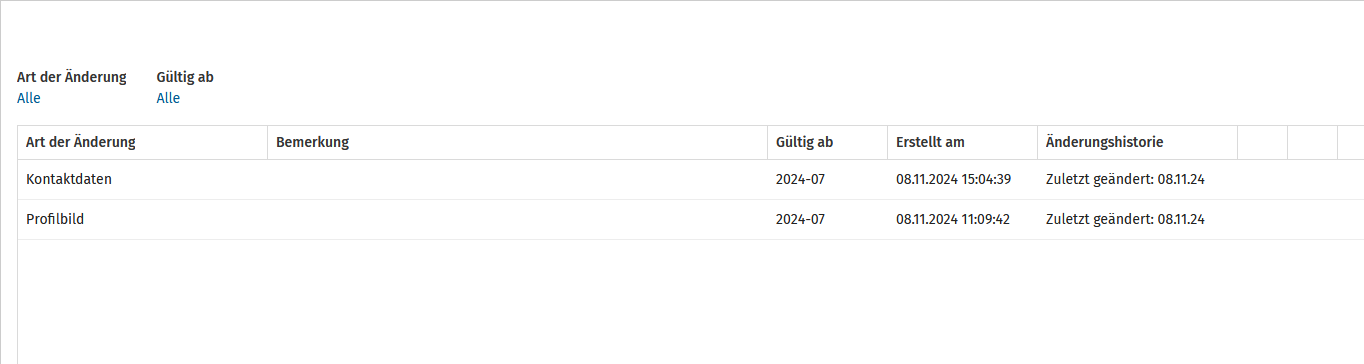Select the Kontaktdaten row entry
The width and height of the screenshot is (1364, 364).
point(69,180)
